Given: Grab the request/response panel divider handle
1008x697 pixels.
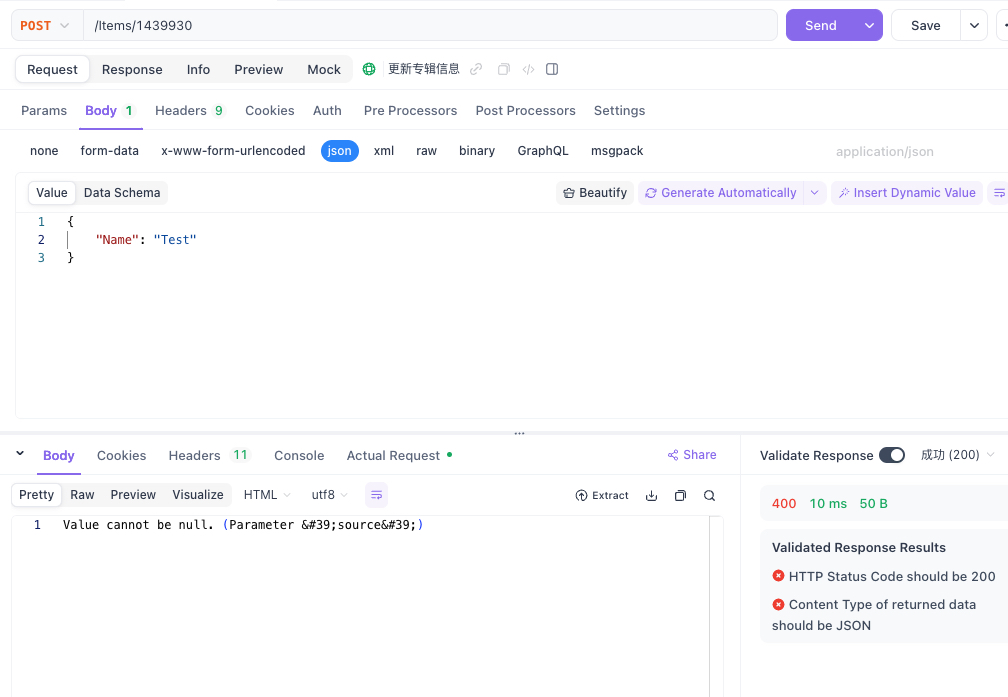Looking at the screenshot, I should [519, 434].
